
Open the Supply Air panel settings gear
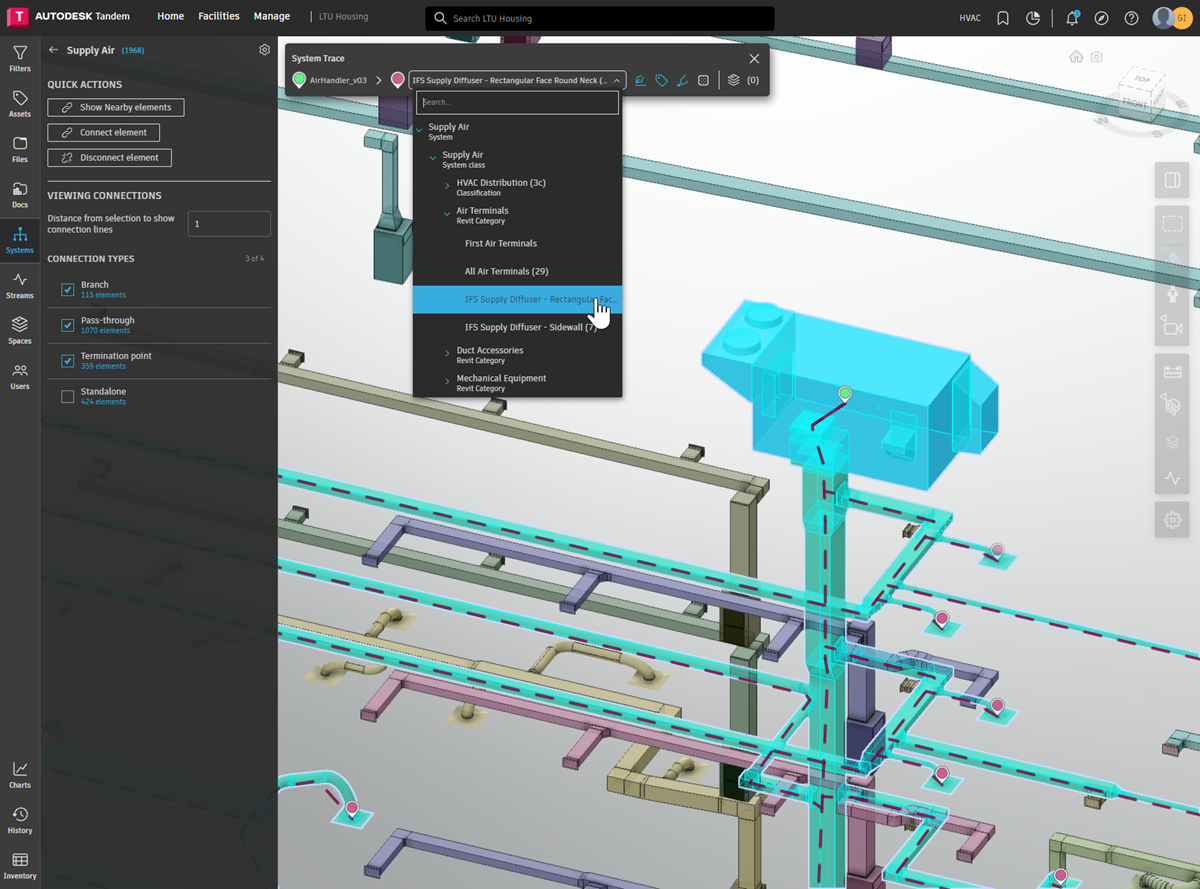[264, 50]
